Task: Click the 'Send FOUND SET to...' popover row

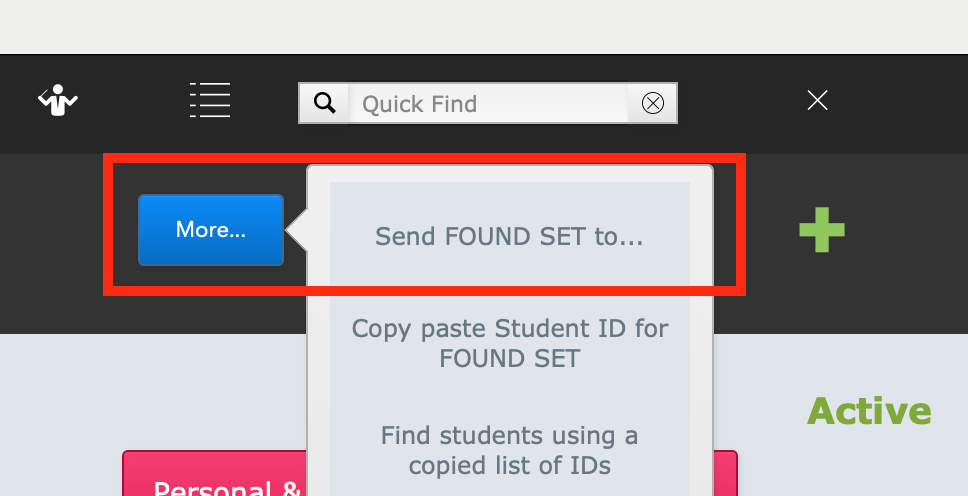Action: [510, 236]
